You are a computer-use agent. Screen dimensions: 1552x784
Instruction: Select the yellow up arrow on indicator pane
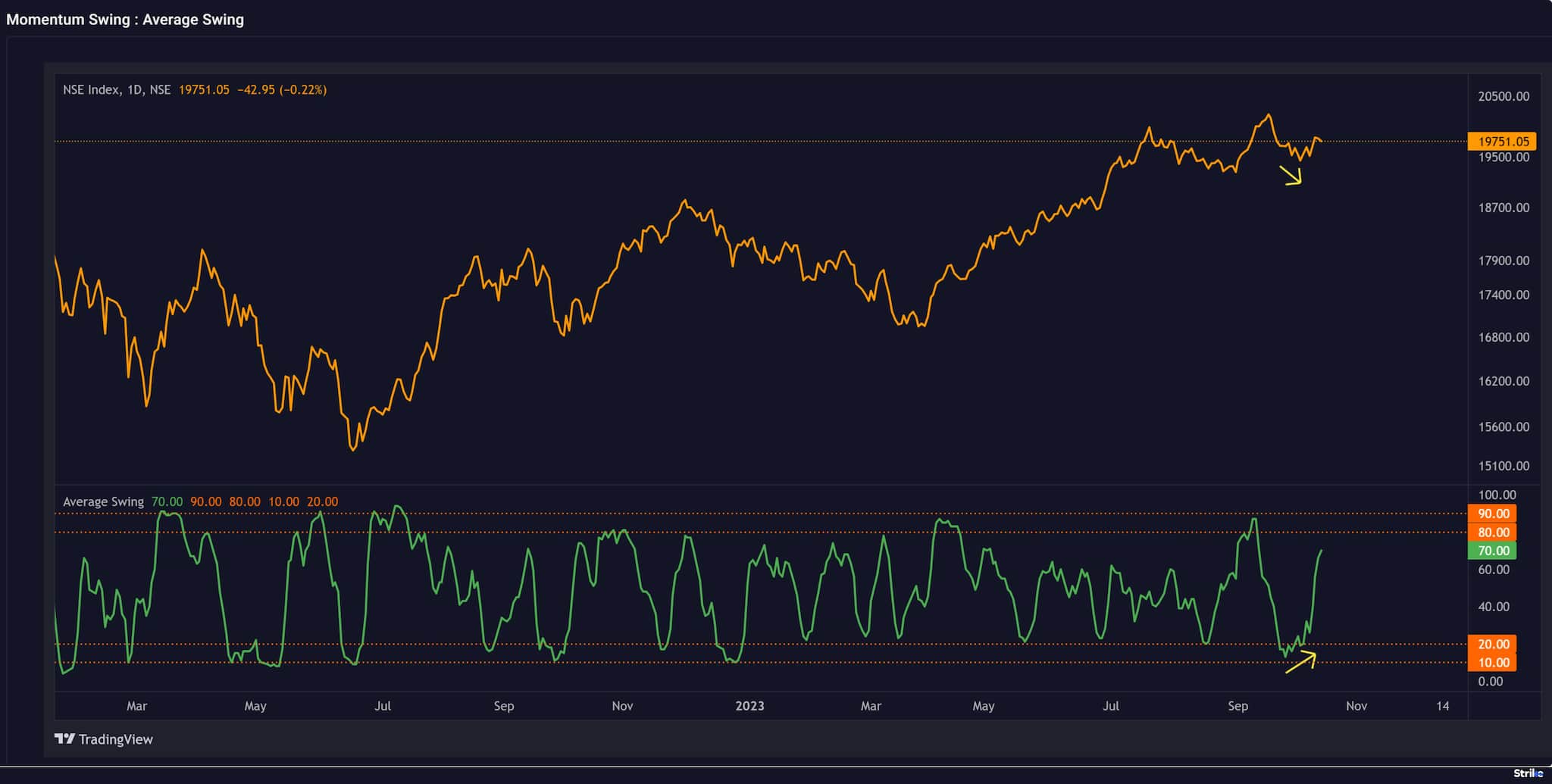pos(1301,662)
